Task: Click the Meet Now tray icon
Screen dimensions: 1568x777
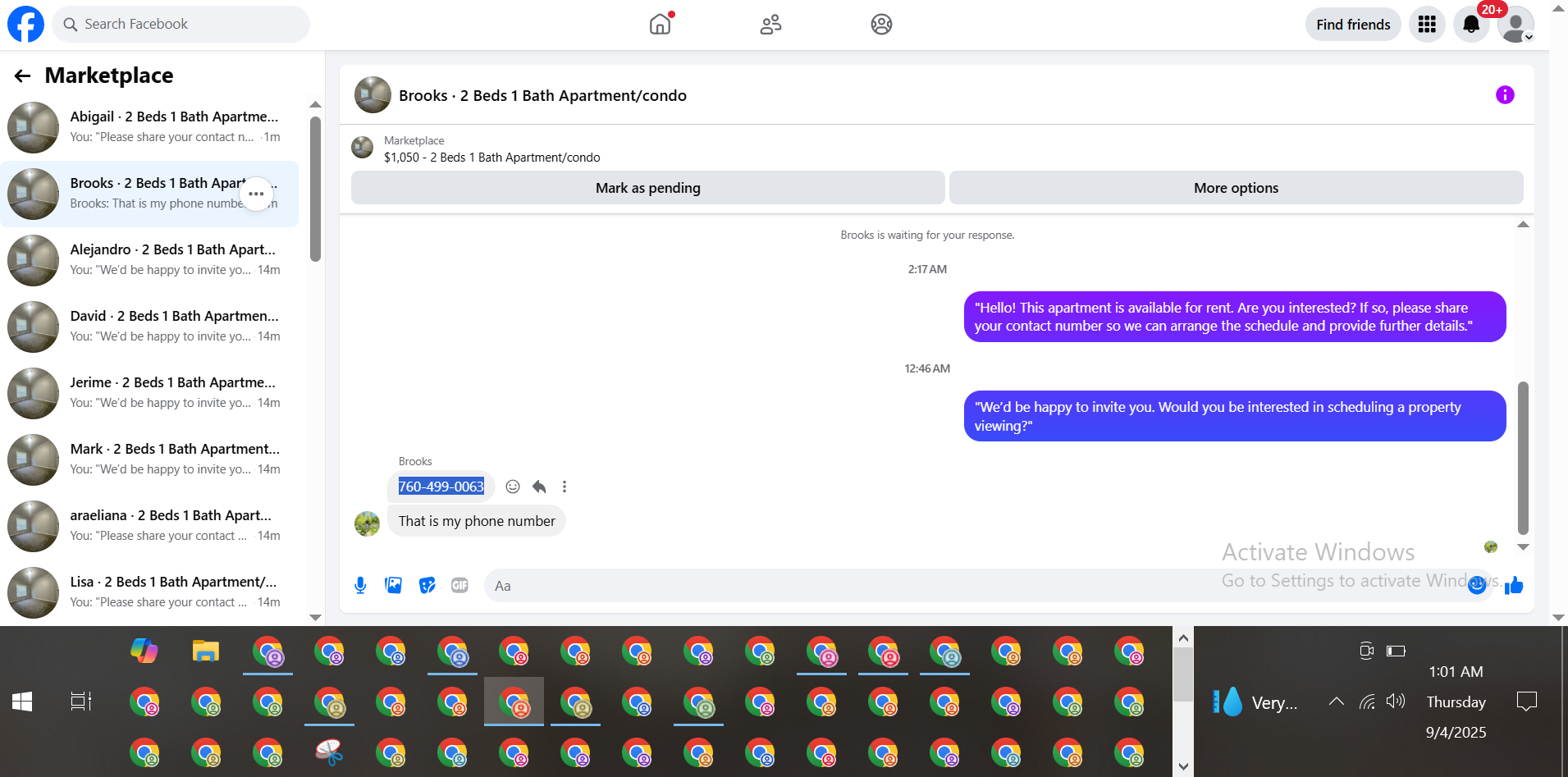Action: (x=1366, y=651)
